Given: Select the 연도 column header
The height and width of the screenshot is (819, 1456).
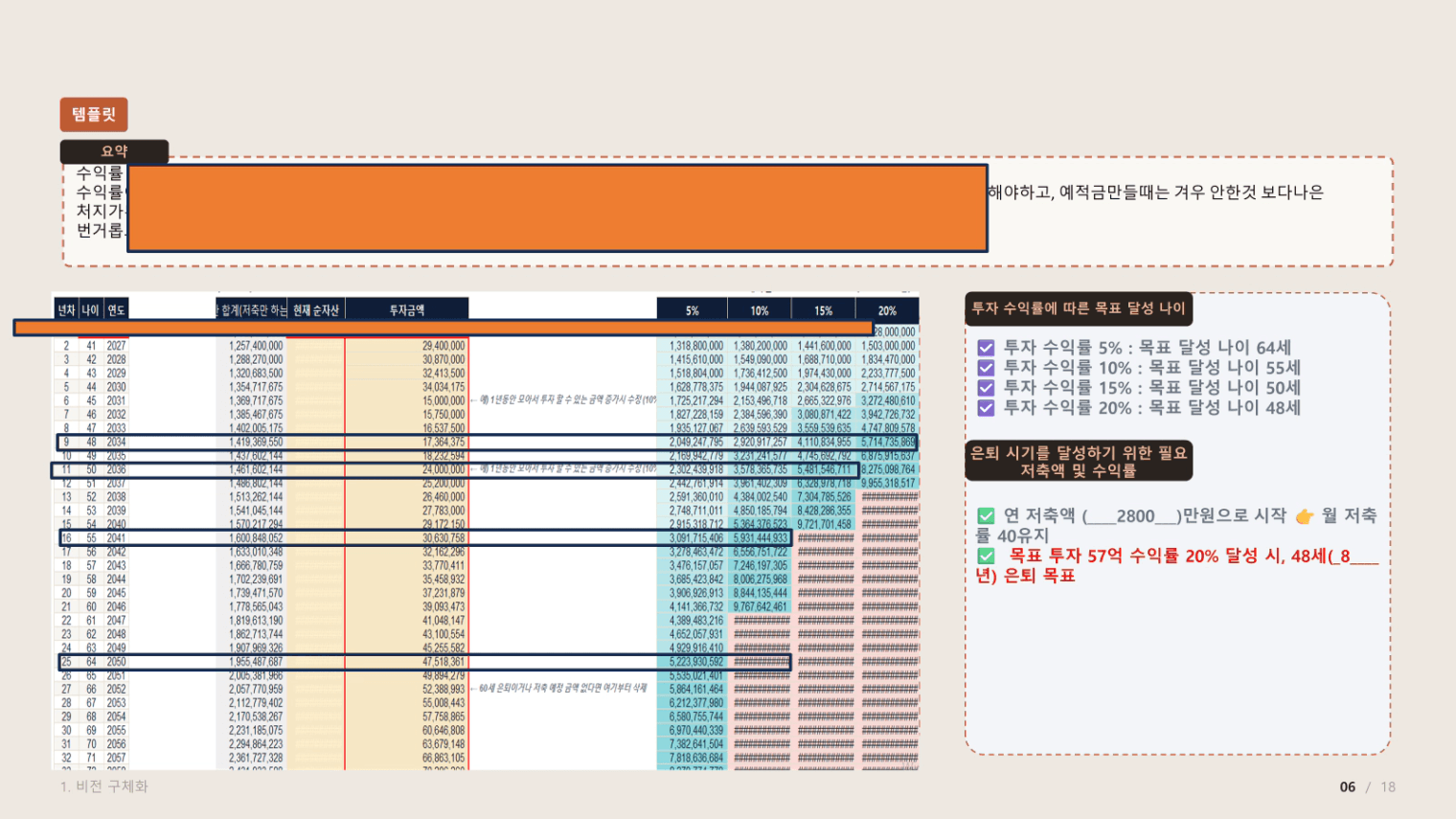Looking at the screenshot, I should point(116,310).
